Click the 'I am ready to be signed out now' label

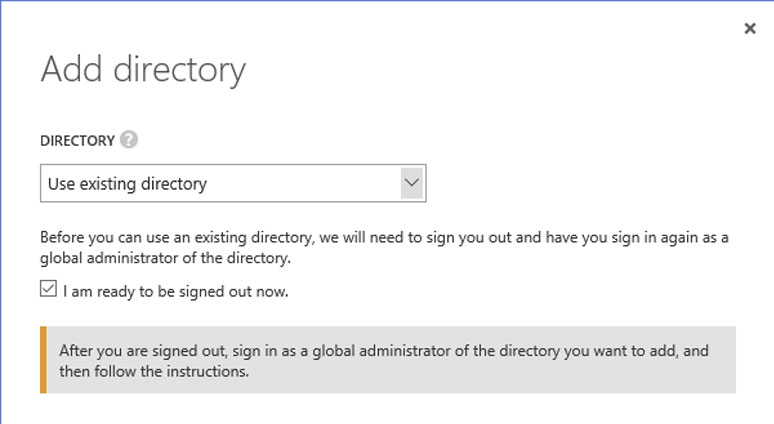[x=175, y=292]
